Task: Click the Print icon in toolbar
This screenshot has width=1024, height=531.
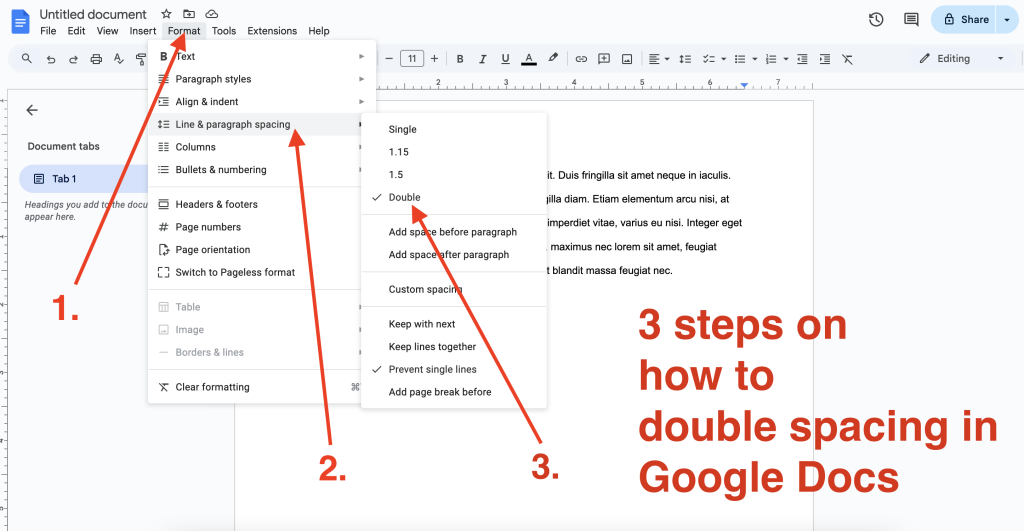Action: coord(97,59)
